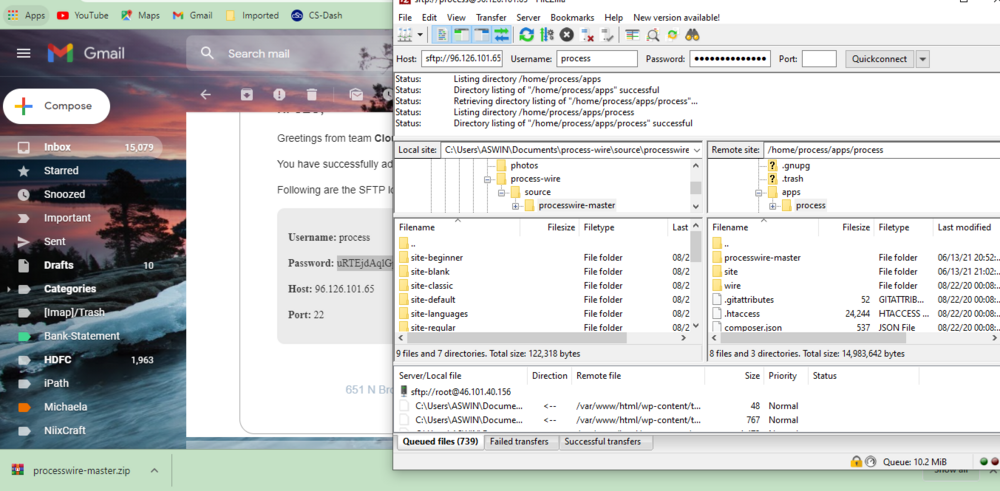Click the Quickconnect button
The width and height of the screenshot is (1000, 491).
(878, 59)
